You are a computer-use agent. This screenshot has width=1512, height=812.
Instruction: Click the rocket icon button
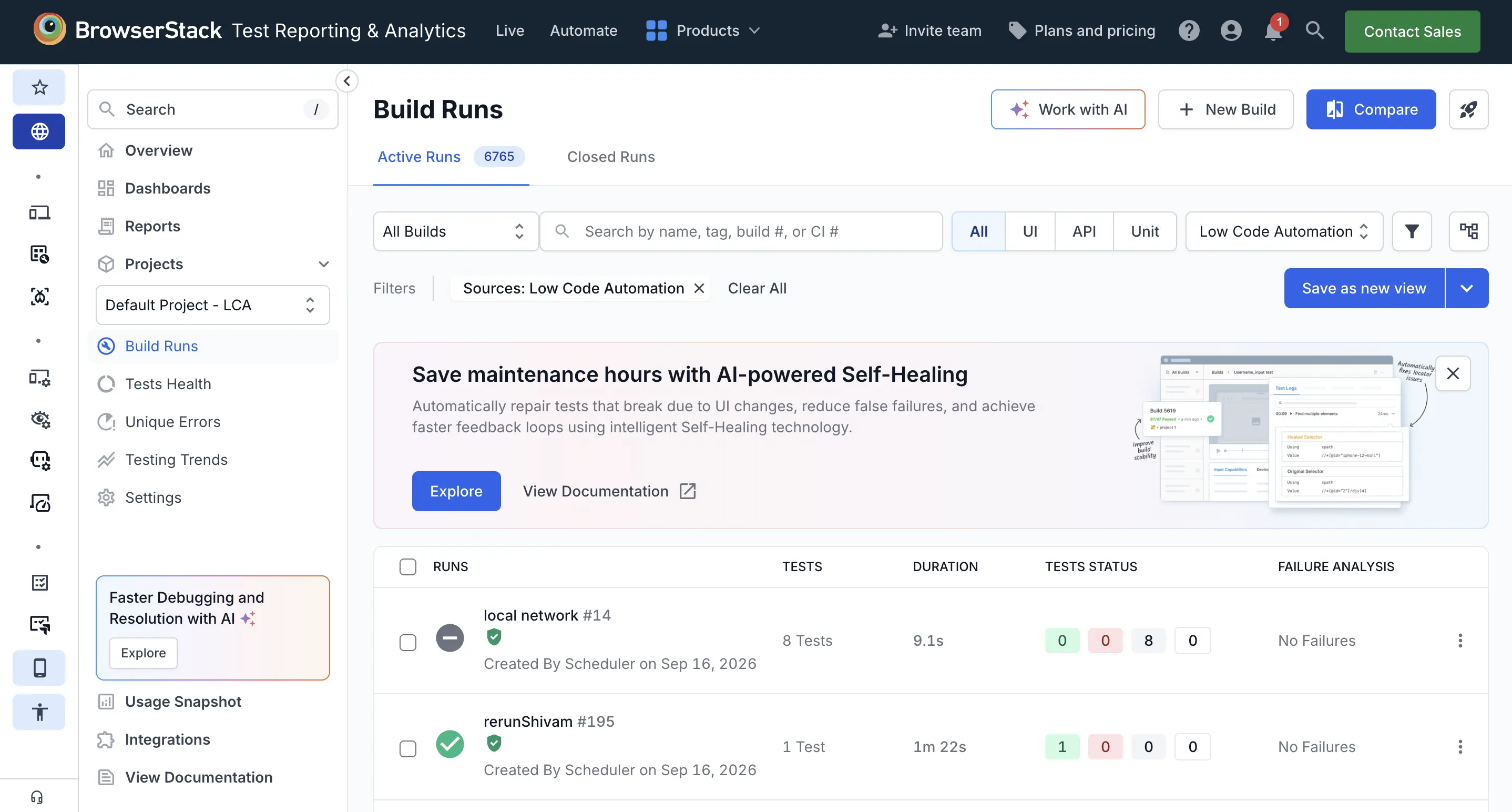(1468, 109)
